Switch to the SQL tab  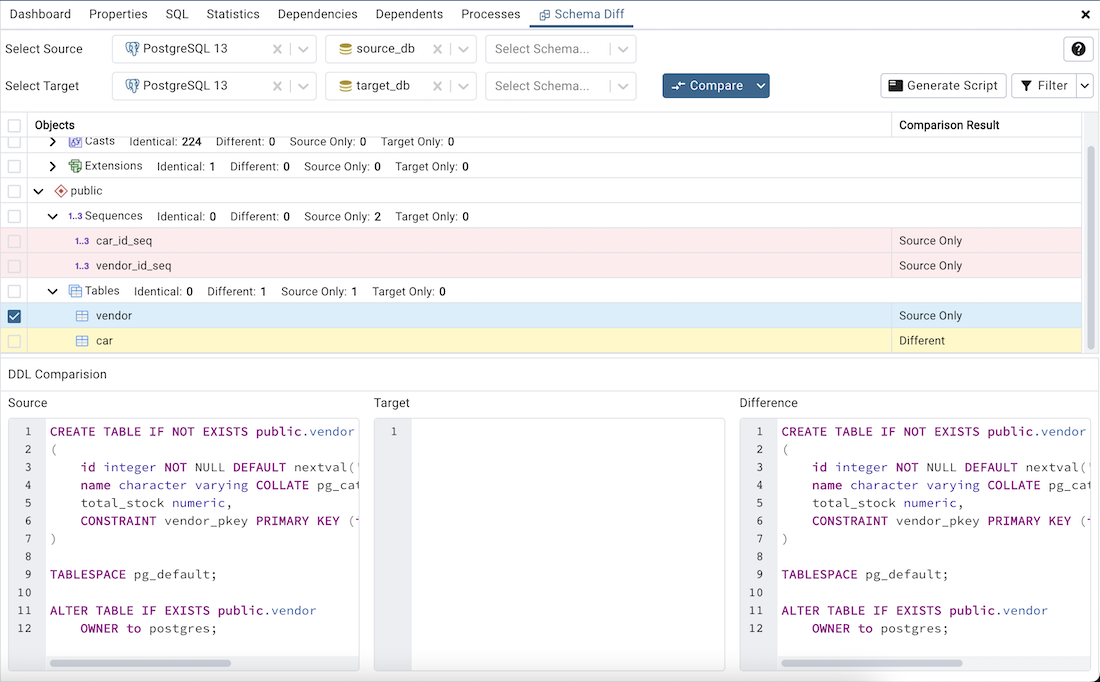(176, 14)
